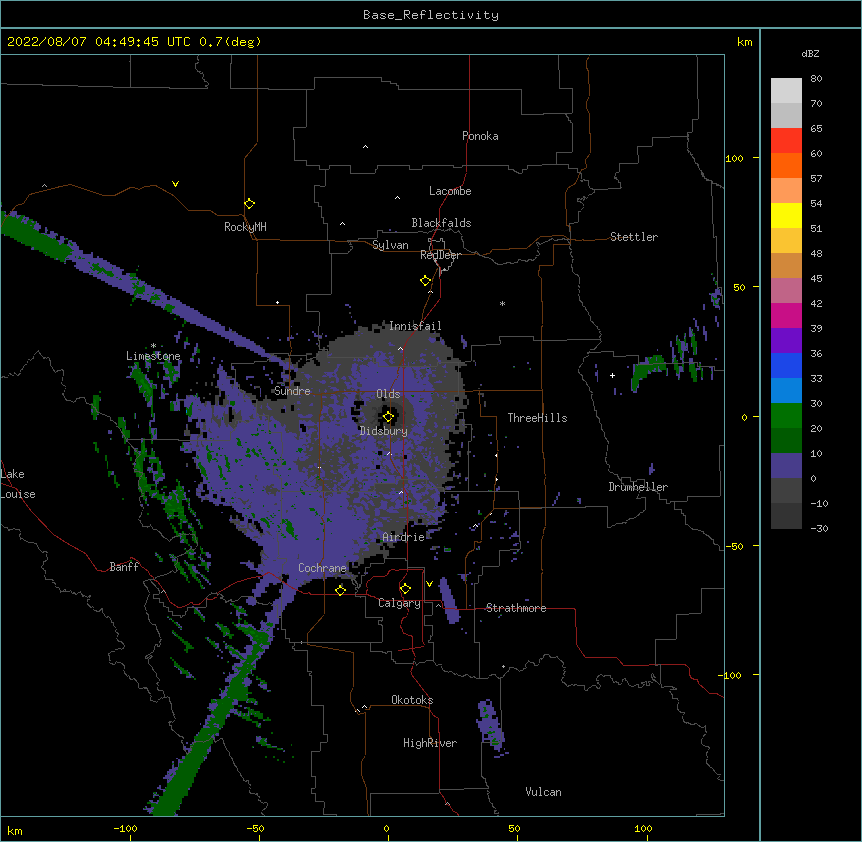Click the white asterisk marker above Limestone
The height and width of the screenshot is (842, 862).
click(x=153, y=346)
